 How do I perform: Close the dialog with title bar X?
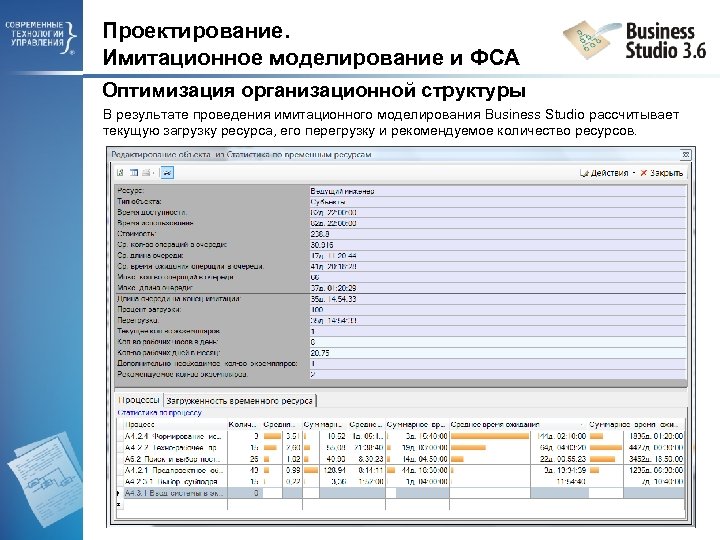coord(685,155)
